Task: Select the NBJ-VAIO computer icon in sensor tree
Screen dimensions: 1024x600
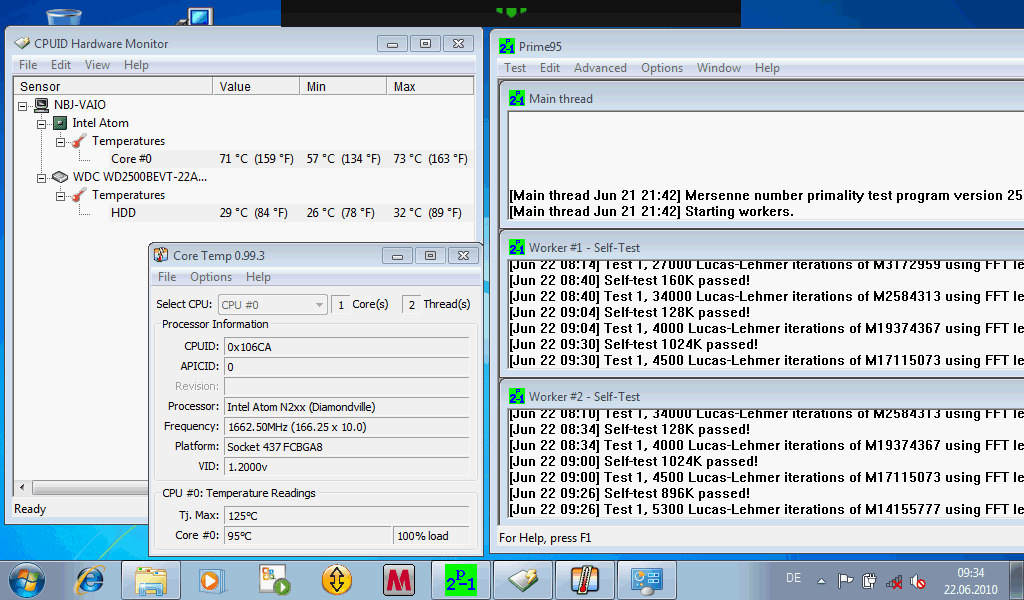Action: [41, 104]
